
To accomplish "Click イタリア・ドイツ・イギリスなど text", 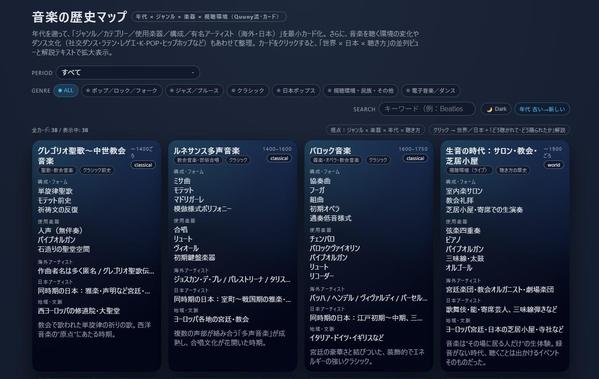I will pos(346,338).
